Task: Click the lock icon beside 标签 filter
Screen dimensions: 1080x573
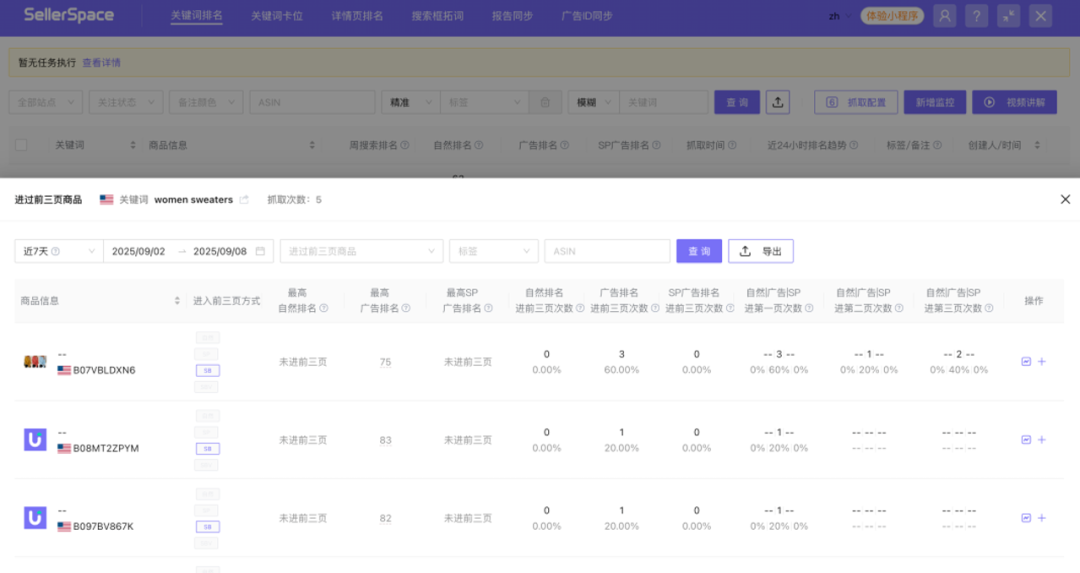Action: pyautogui.click(x=545, y=102)
